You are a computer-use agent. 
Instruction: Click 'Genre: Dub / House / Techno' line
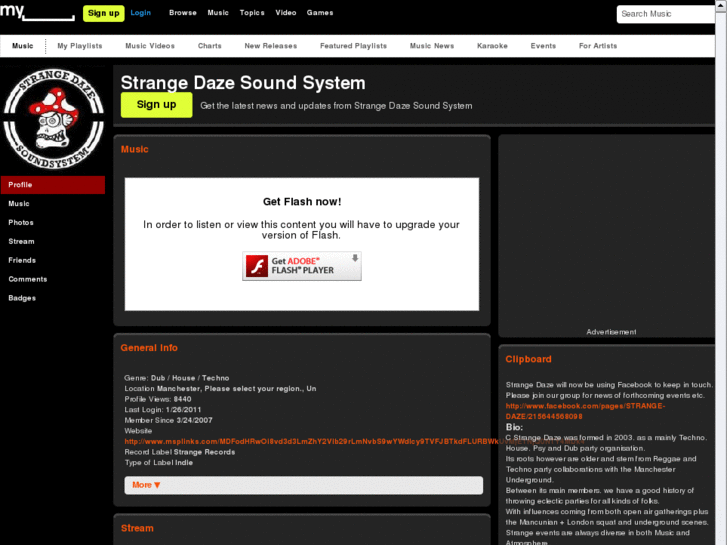tap(177, 378)
